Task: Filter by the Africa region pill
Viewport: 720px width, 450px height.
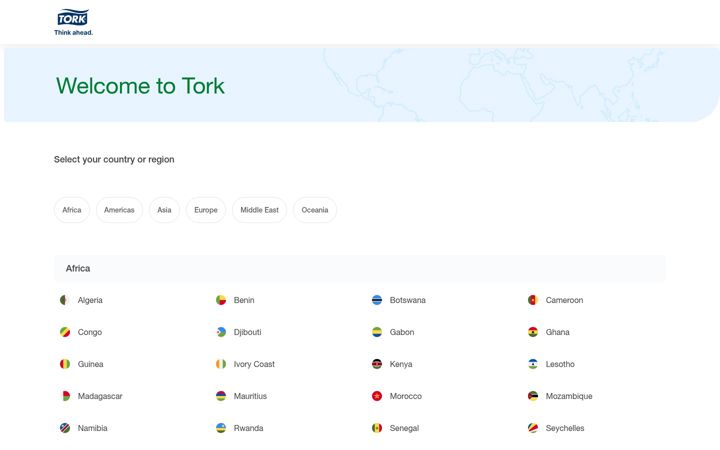Action: point(72,210)
